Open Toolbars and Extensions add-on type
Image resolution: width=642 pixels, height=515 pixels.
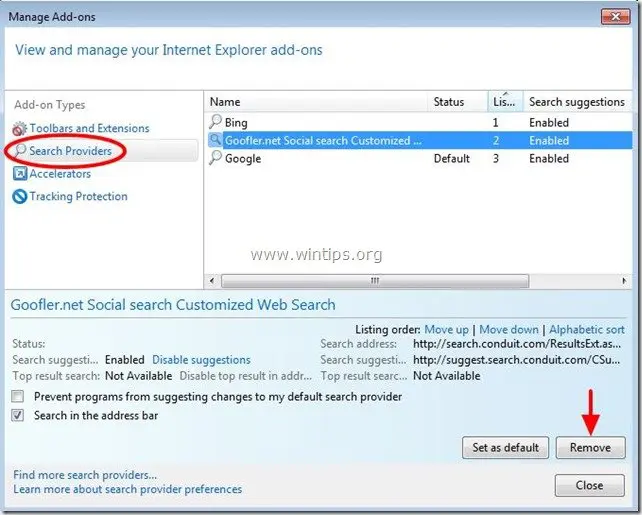pyautogui.click(x=89, y=129)
